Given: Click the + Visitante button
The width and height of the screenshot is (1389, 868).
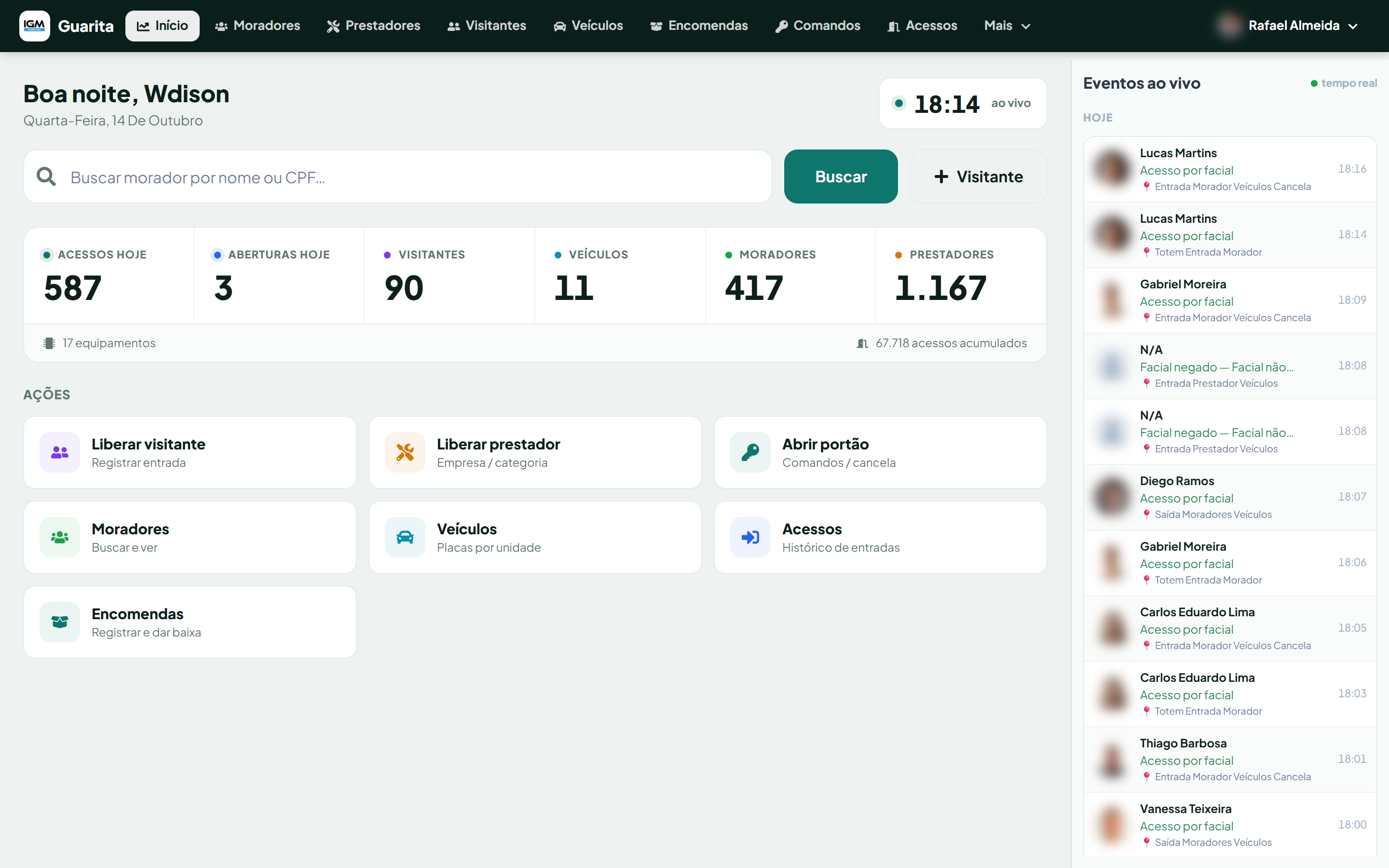Looking at the screenshot, I should click(x=978, y=176).
